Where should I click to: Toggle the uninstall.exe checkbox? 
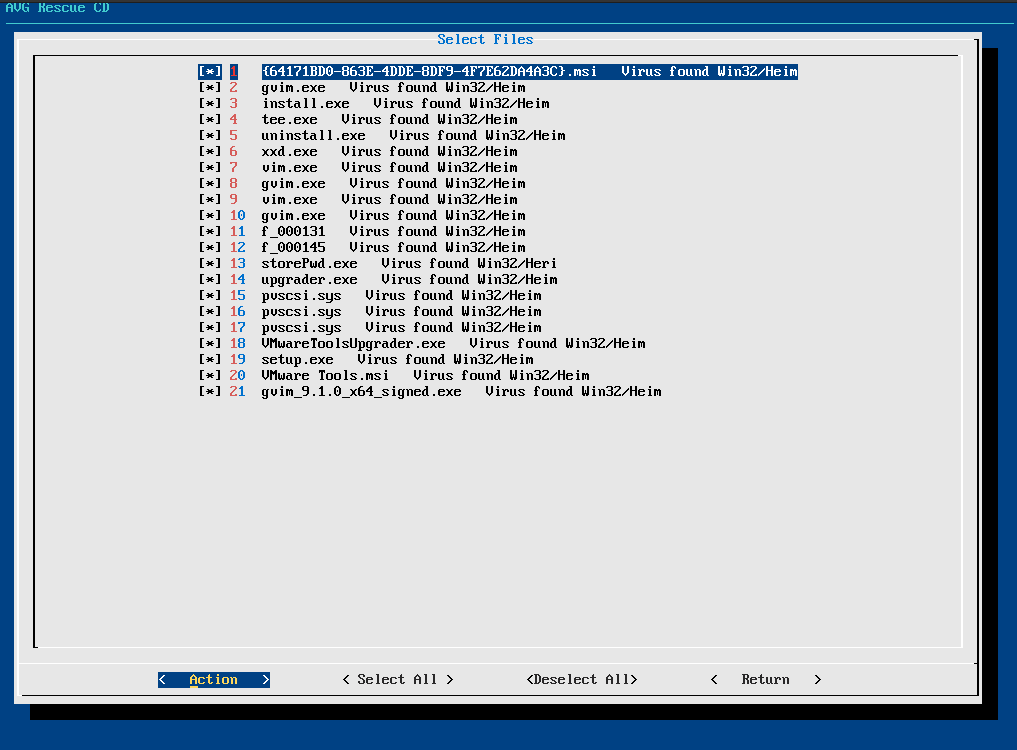pyautogui.click(x=209, y=136)
